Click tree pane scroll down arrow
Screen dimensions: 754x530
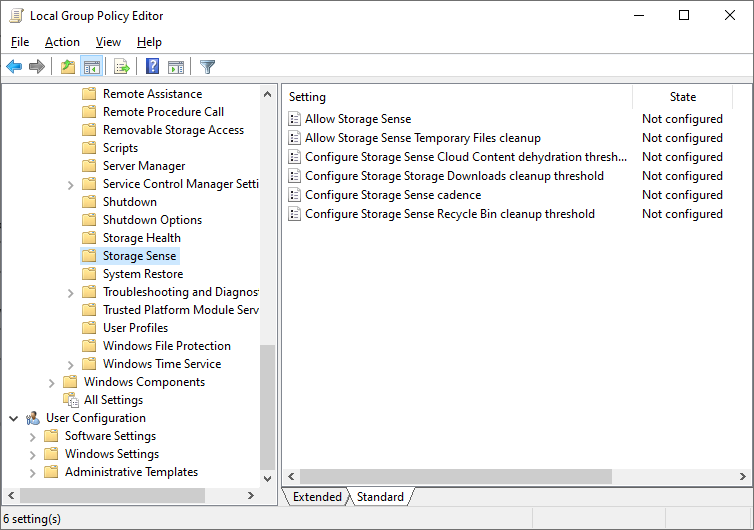267,479
